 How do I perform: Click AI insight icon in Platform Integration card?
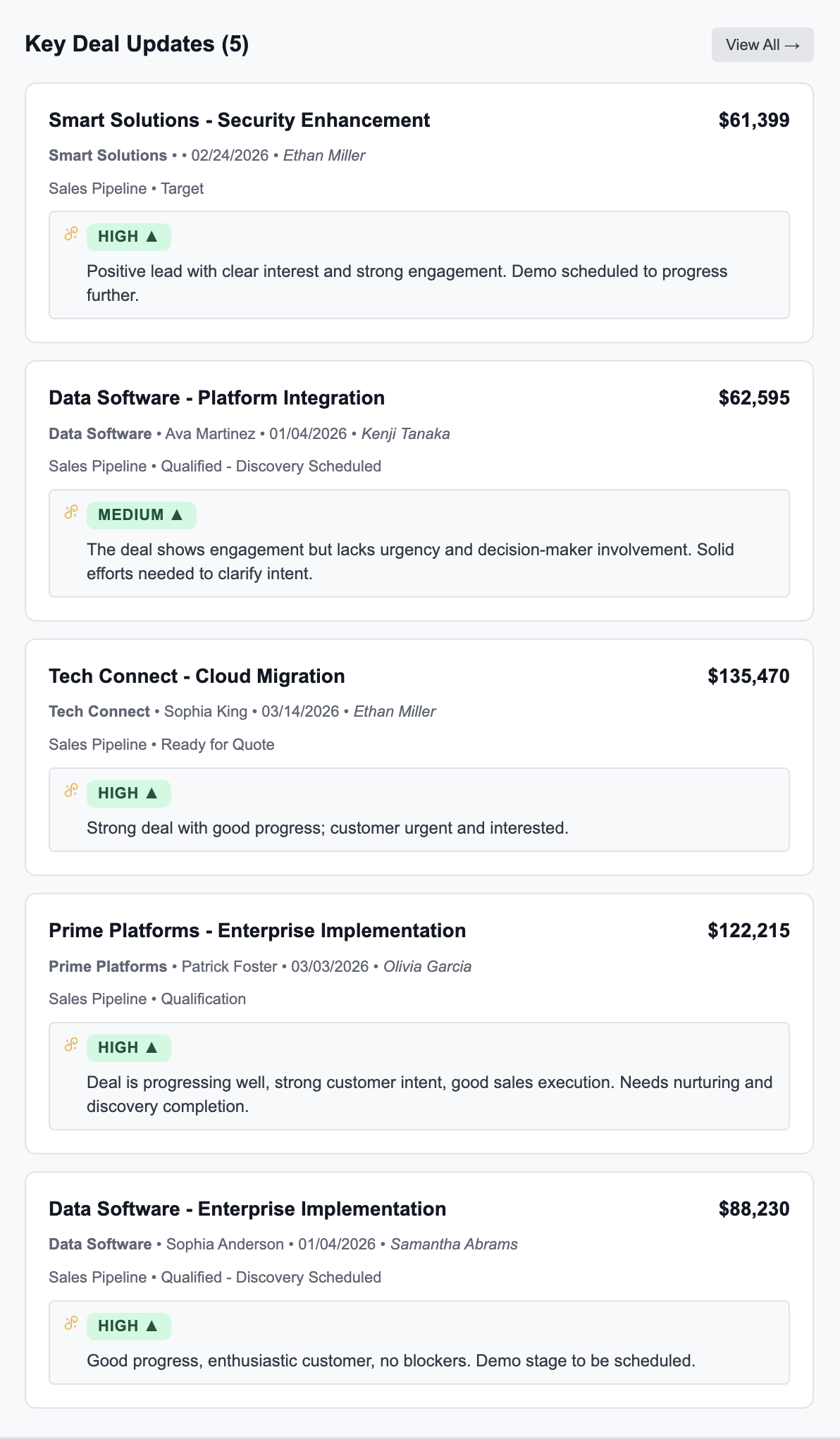coord(71,512)
